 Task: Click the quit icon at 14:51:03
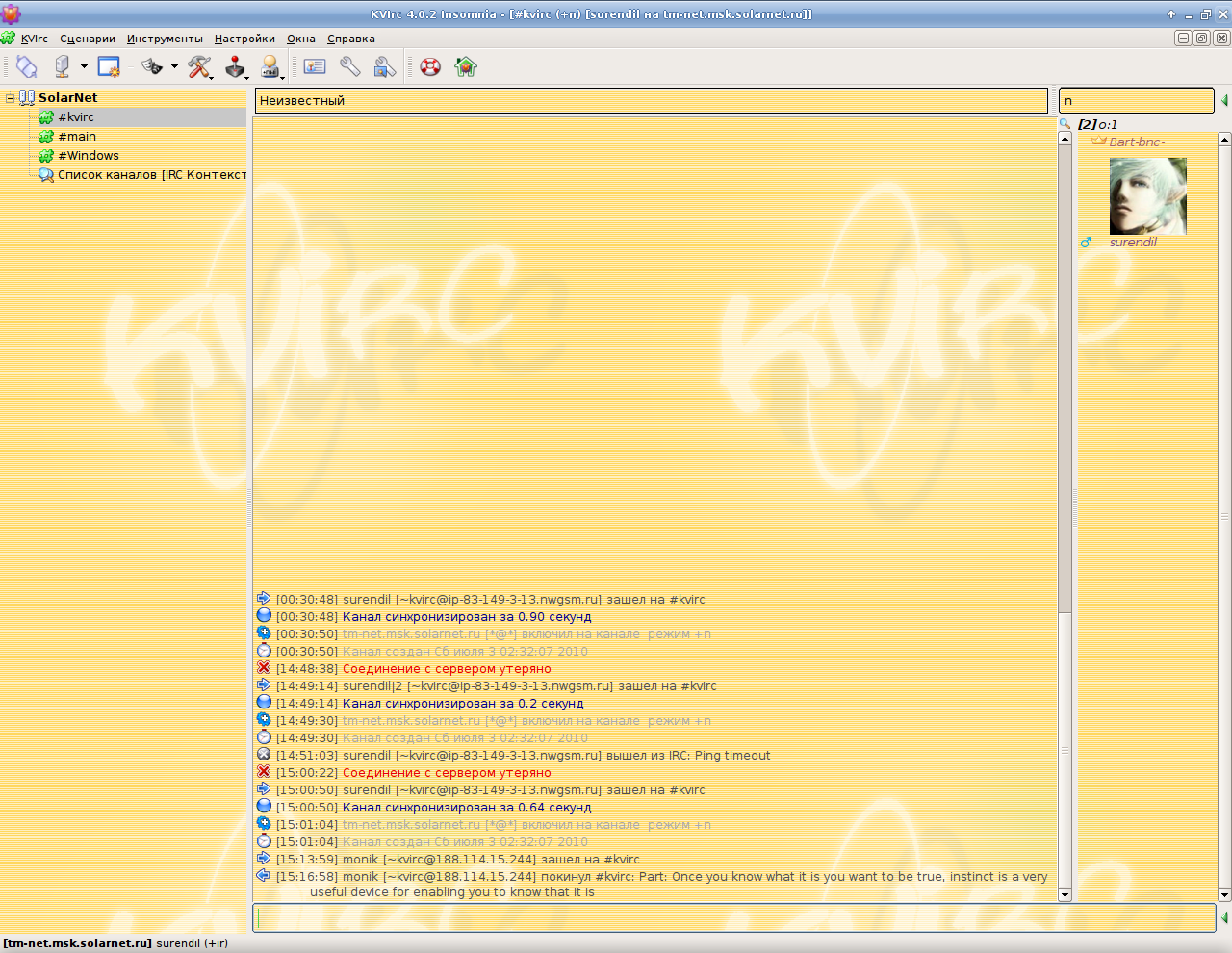click(x=264, y=754)
